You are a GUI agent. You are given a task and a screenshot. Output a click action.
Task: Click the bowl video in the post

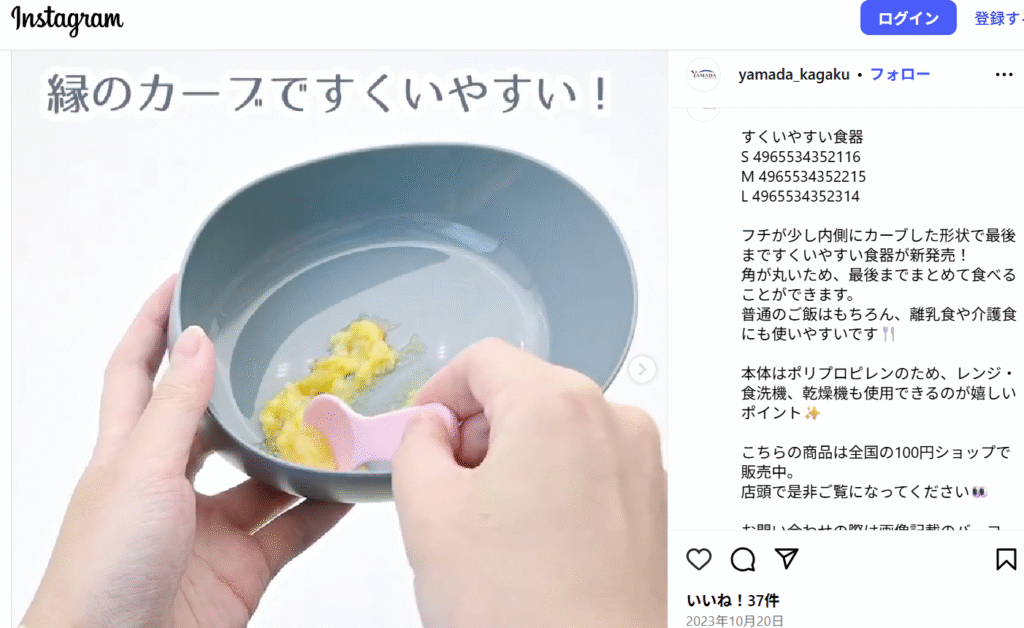pyautogui.click(x=340, y=339)
